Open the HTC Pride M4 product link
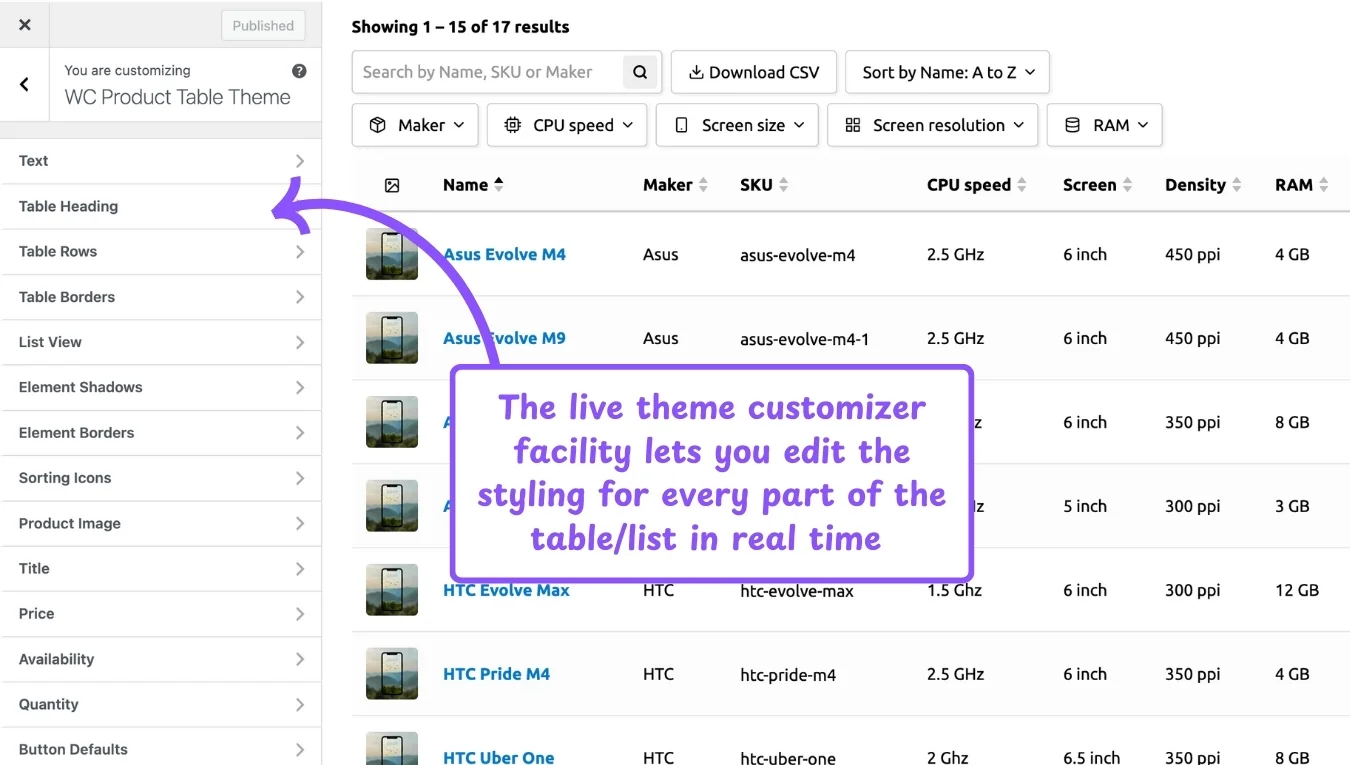The image size is (1350, 765). [496, 674]
